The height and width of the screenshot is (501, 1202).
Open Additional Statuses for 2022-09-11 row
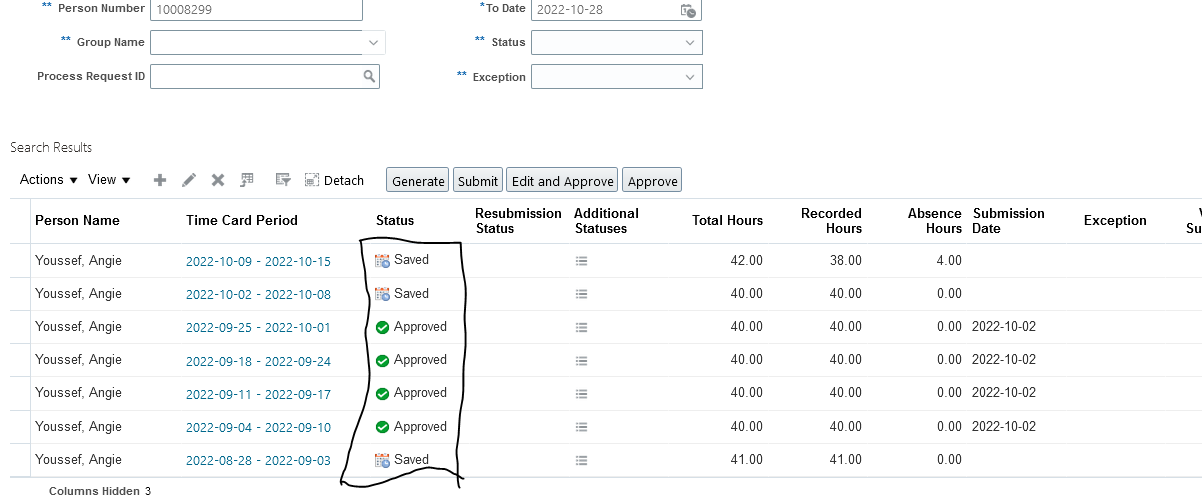[582, 394]
